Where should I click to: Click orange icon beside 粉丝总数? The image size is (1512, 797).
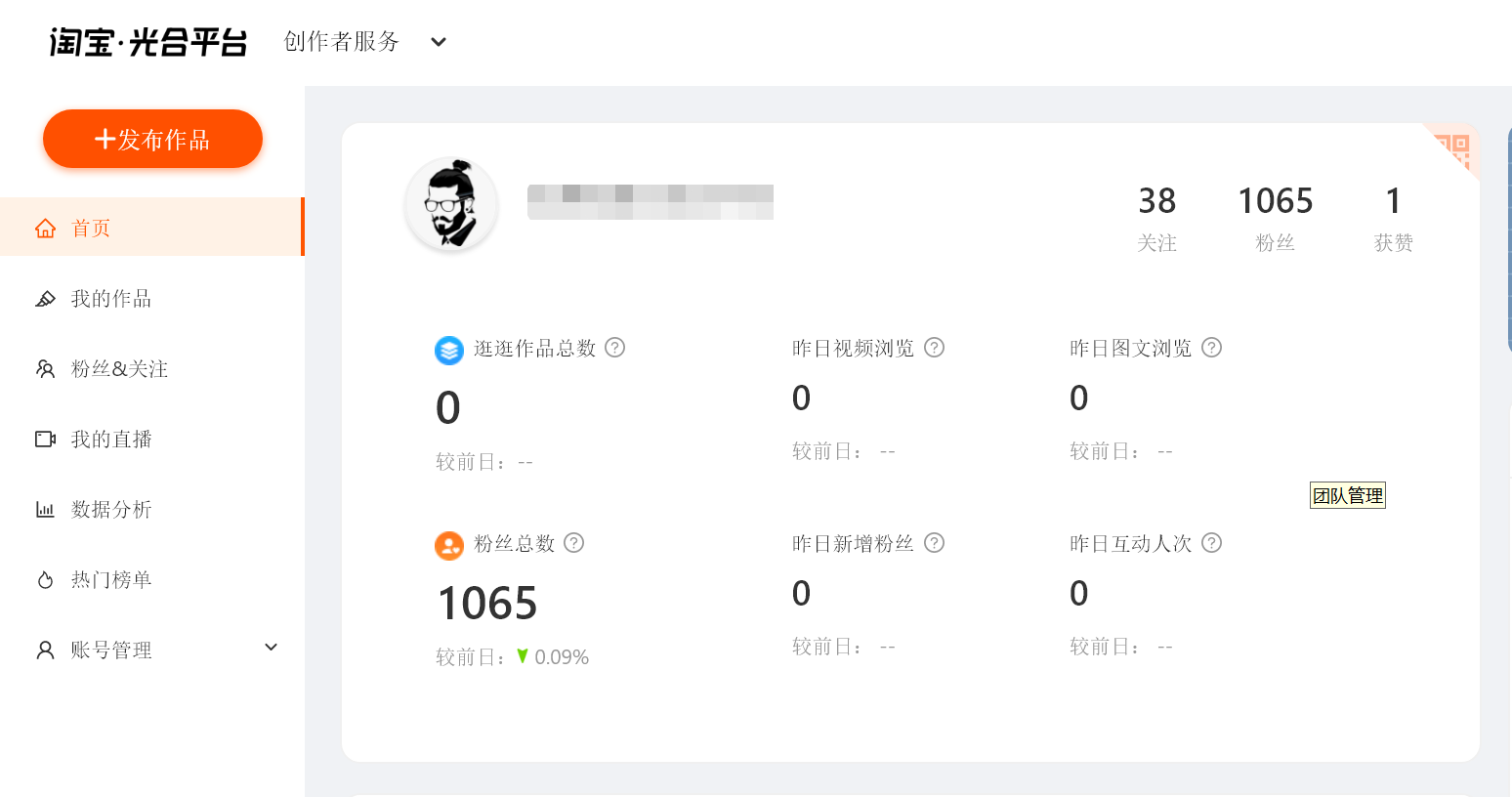click(448, 545)
